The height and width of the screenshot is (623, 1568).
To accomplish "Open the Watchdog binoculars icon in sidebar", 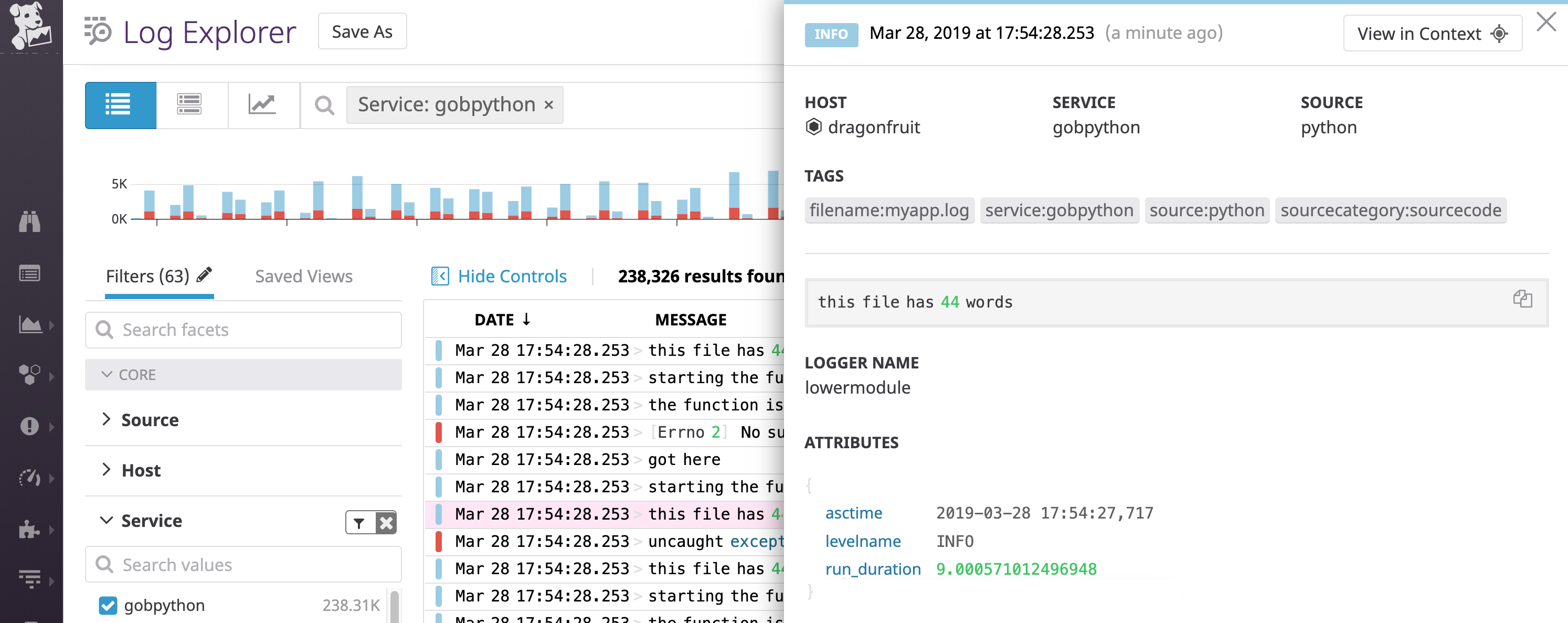I will coord(30,223).
